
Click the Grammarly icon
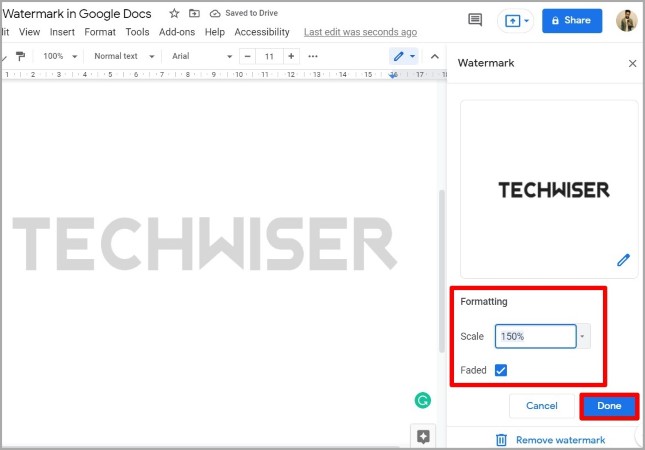coord(422,400)
